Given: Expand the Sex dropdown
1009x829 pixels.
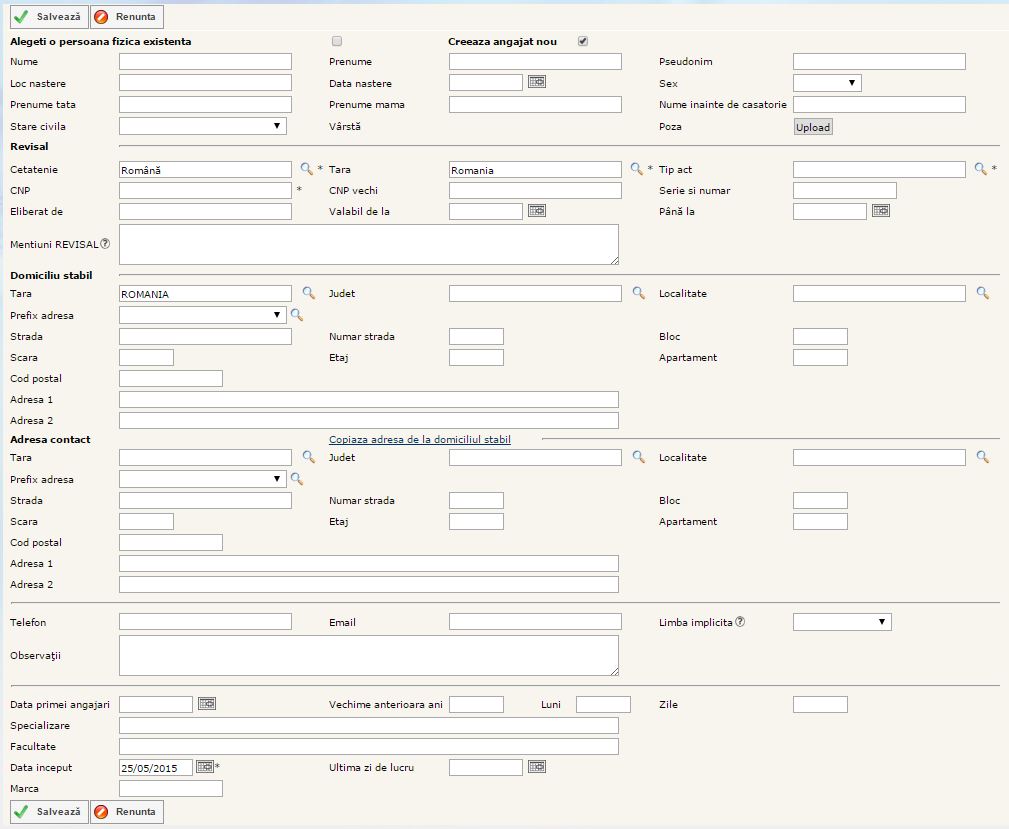Looking at the screenshot, I should click(x=826, y=83).
